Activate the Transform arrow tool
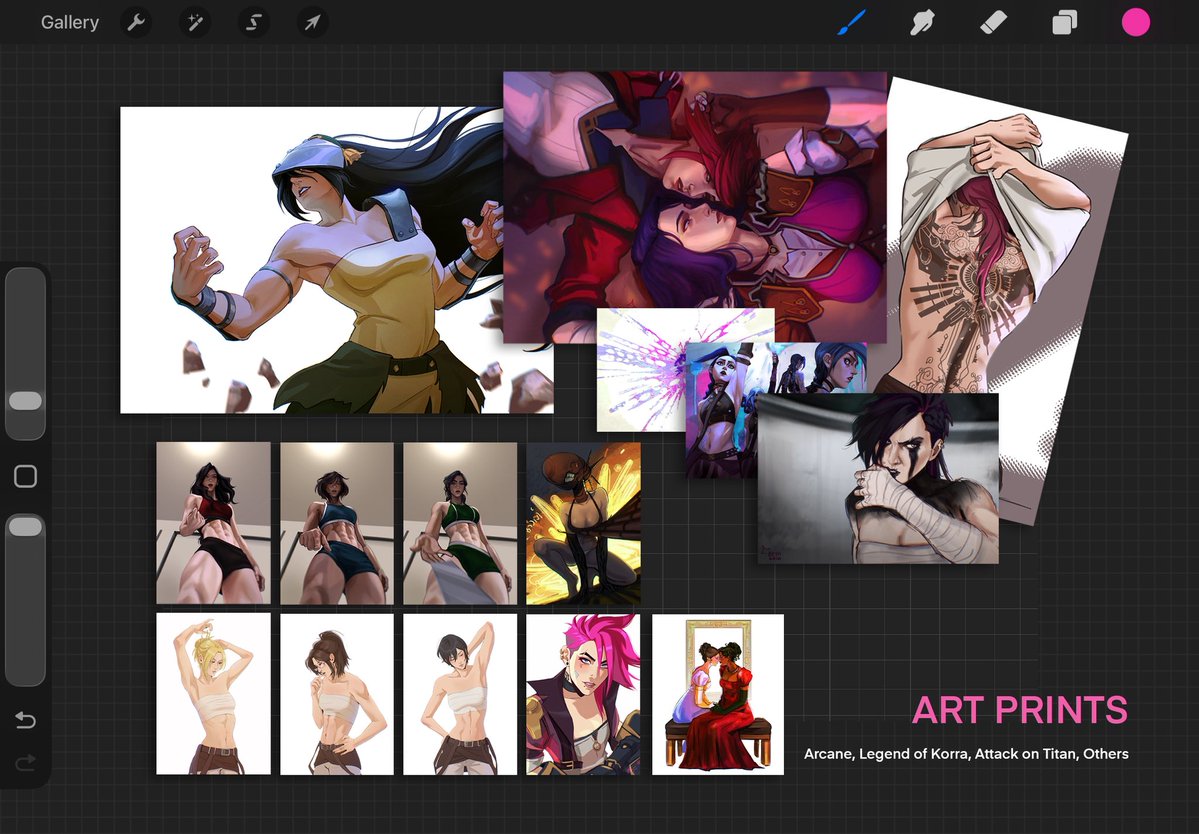This screenshot has width=1199, height=834. click(x=312, y=22)
